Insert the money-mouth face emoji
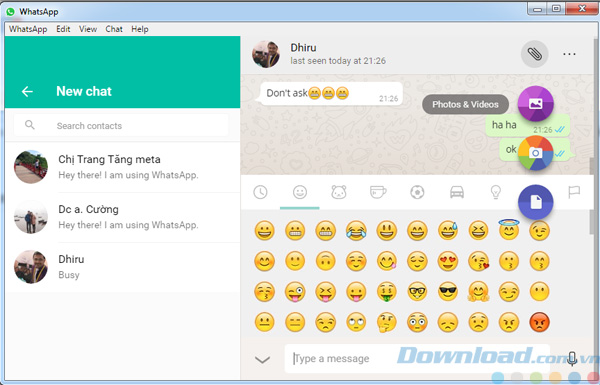 (386, 292)
